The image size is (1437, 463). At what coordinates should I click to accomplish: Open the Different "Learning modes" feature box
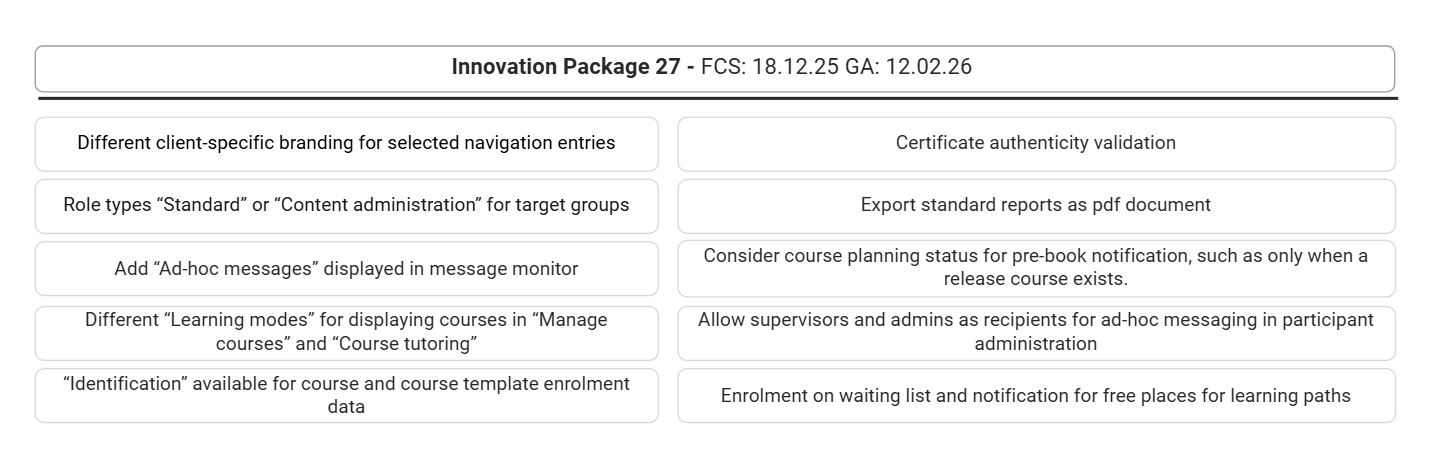pyautogui.click(x=346, y=332)
